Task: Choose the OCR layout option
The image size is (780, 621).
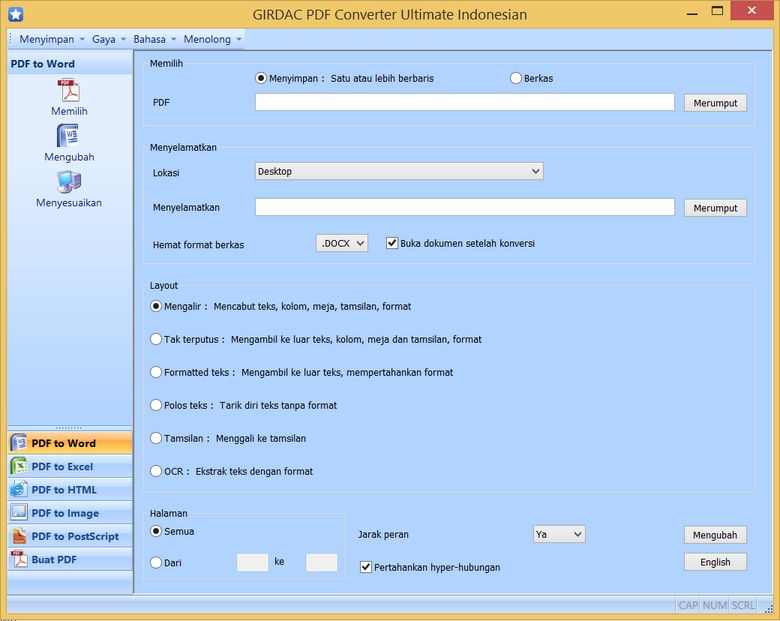Action: [x=156, y=471]
